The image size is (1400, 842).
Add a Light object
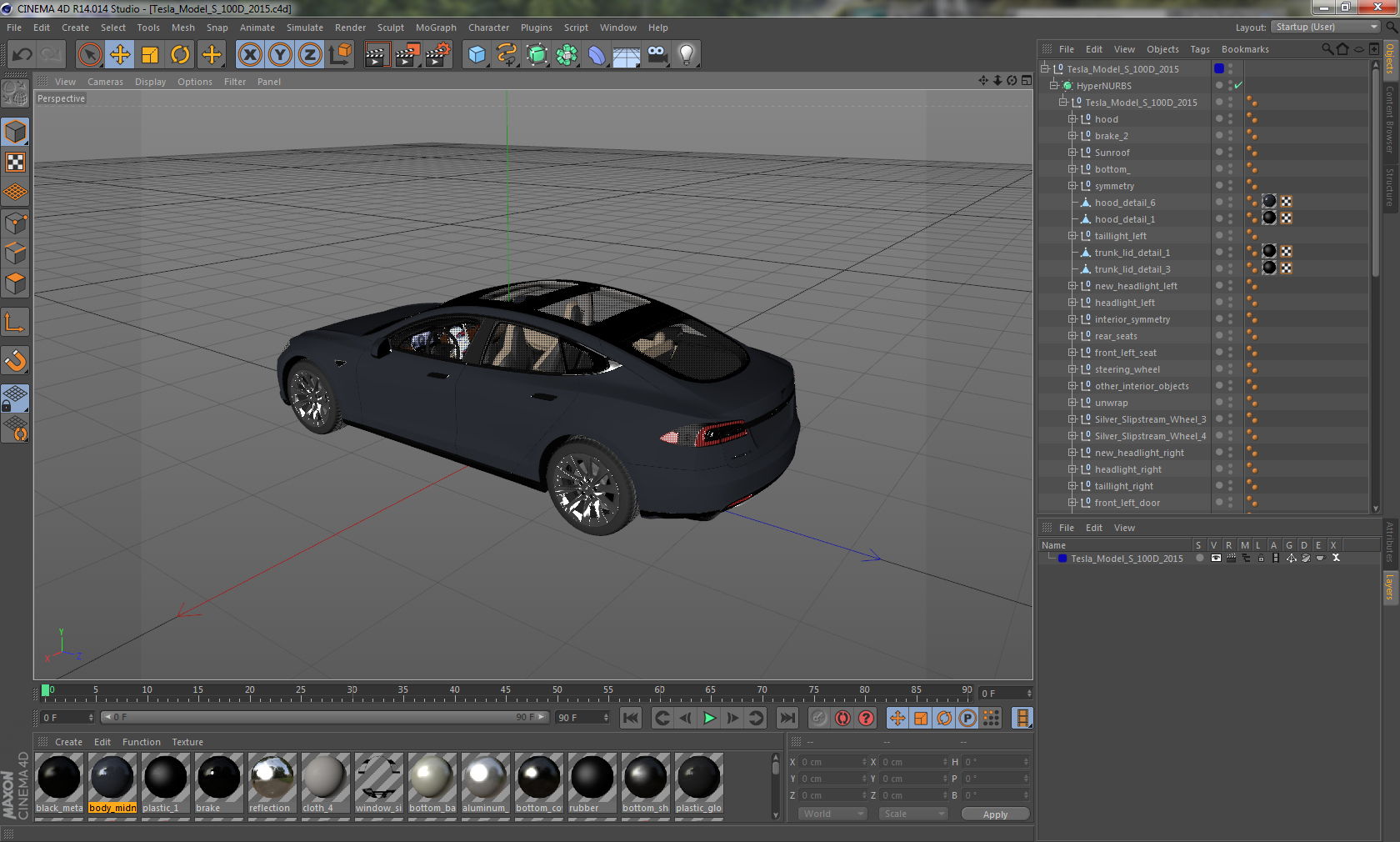pyautogui.click(x=687, y=55)
